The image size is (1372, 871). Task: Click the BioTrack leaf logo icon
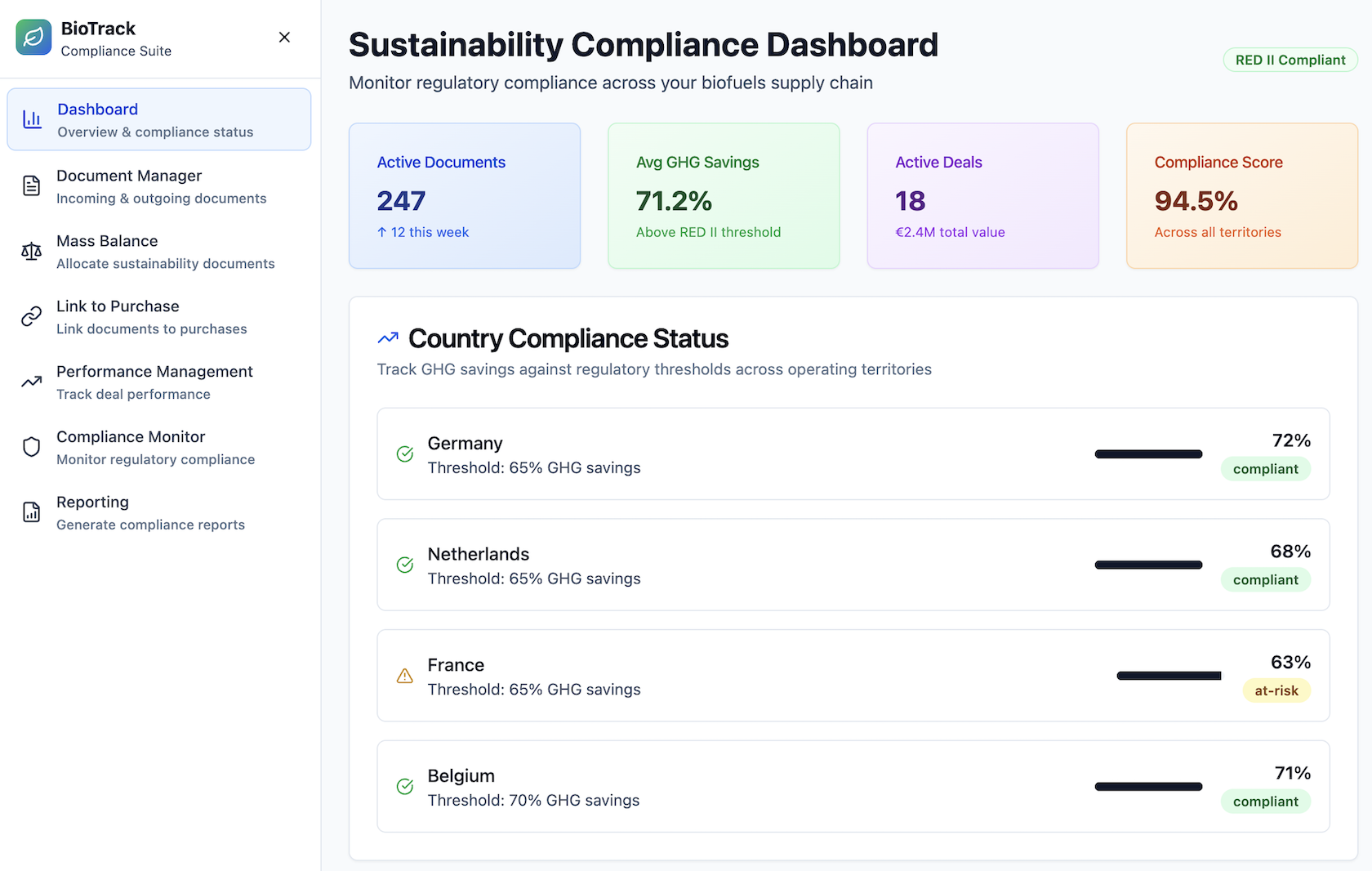click(x=33, y=38)
